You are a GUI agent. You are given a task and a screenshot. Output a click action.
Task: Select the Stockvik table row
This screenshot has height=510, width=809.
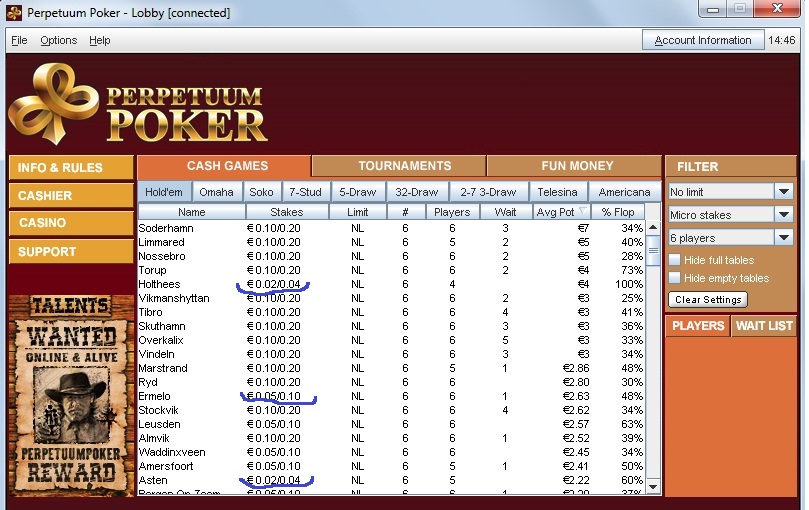click(x=391, y=410)
